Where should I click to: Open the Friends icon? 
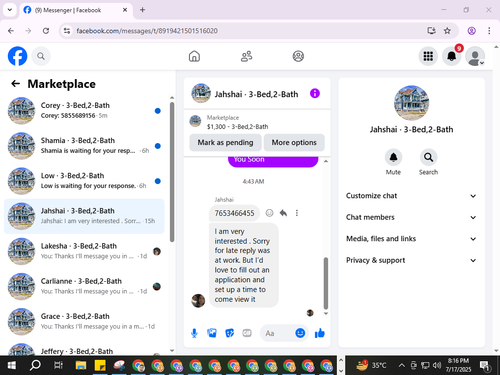tap(246, 56)
